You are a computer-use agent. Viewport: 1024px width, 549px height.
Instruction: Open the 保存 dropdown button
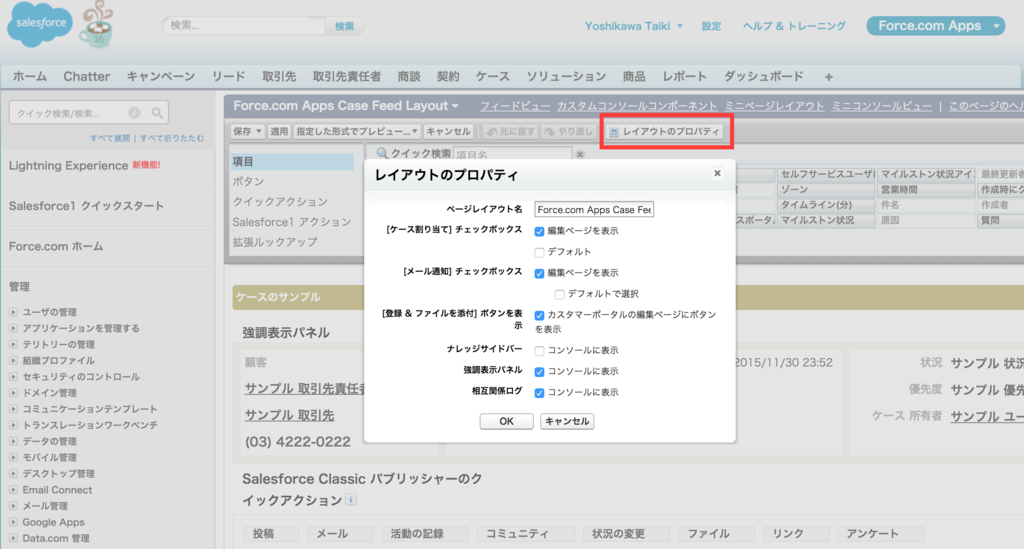pos(248,131)
